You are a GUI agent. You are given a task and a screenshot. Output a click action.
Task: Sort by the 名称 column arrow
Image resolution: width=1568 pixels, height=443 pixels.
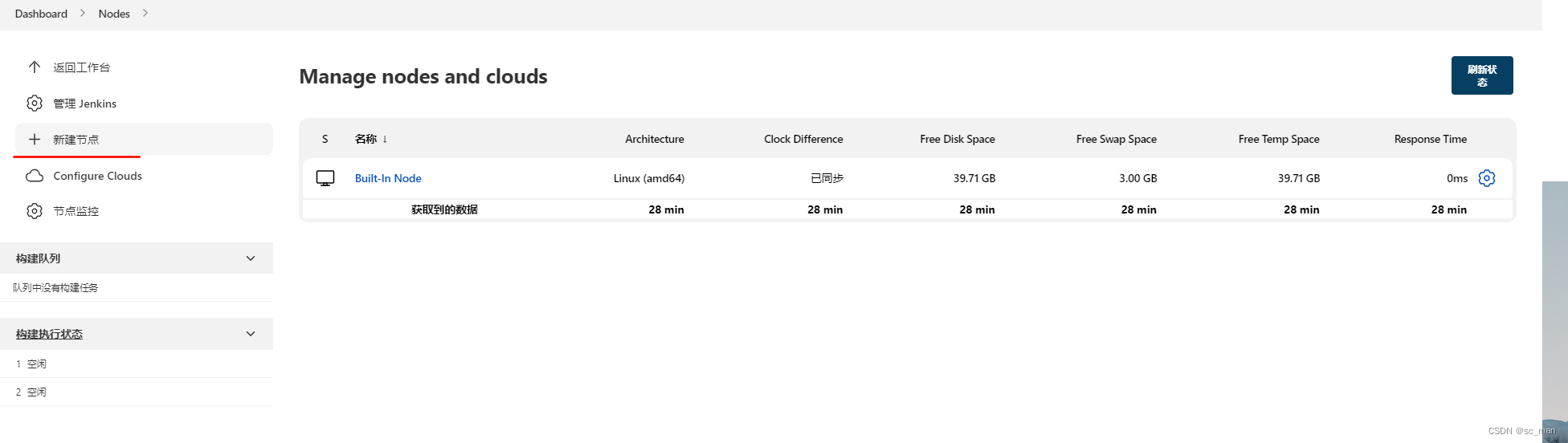tap(385, 139)
